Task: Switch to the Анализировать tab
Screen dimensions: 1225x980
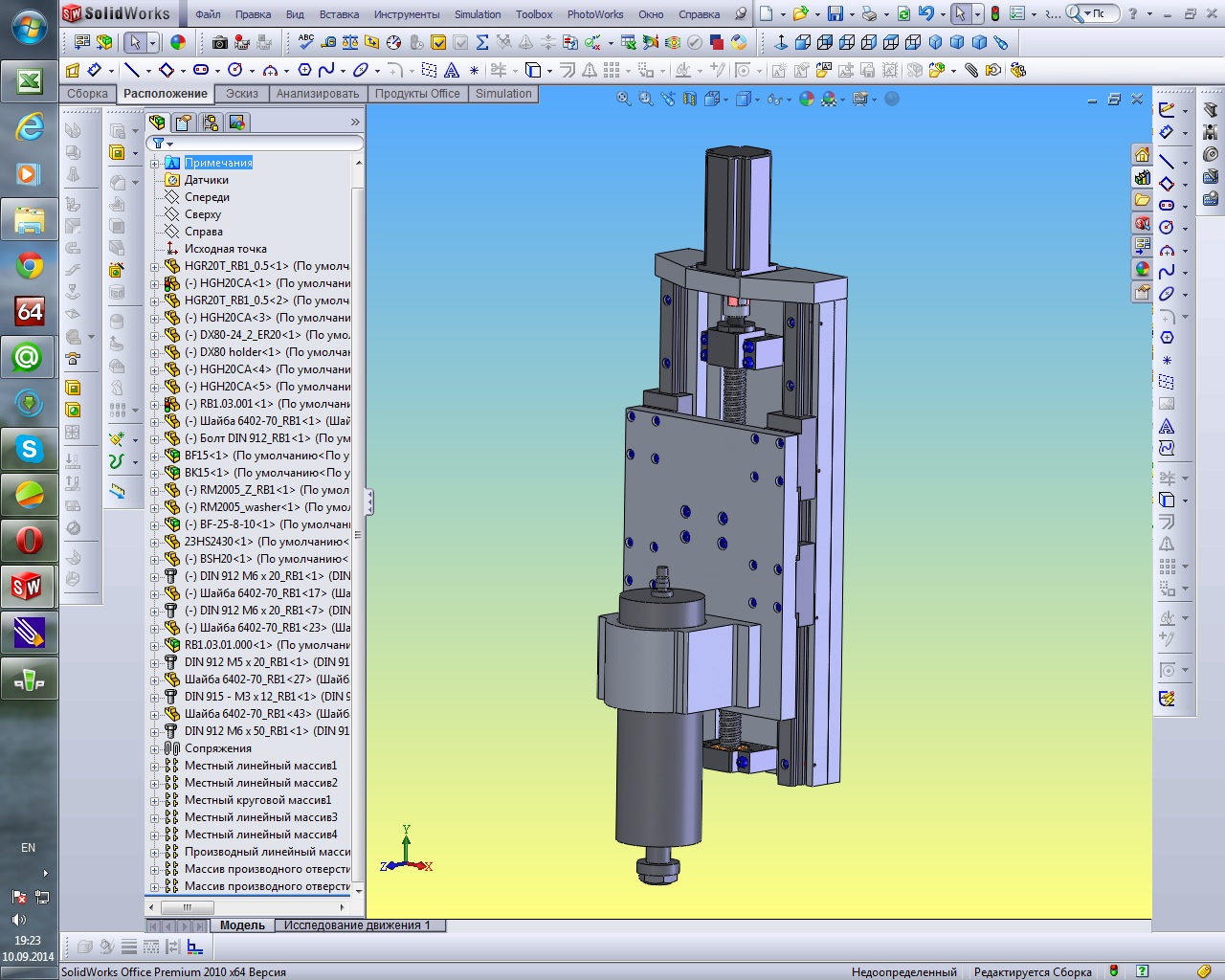Action: 318,94
